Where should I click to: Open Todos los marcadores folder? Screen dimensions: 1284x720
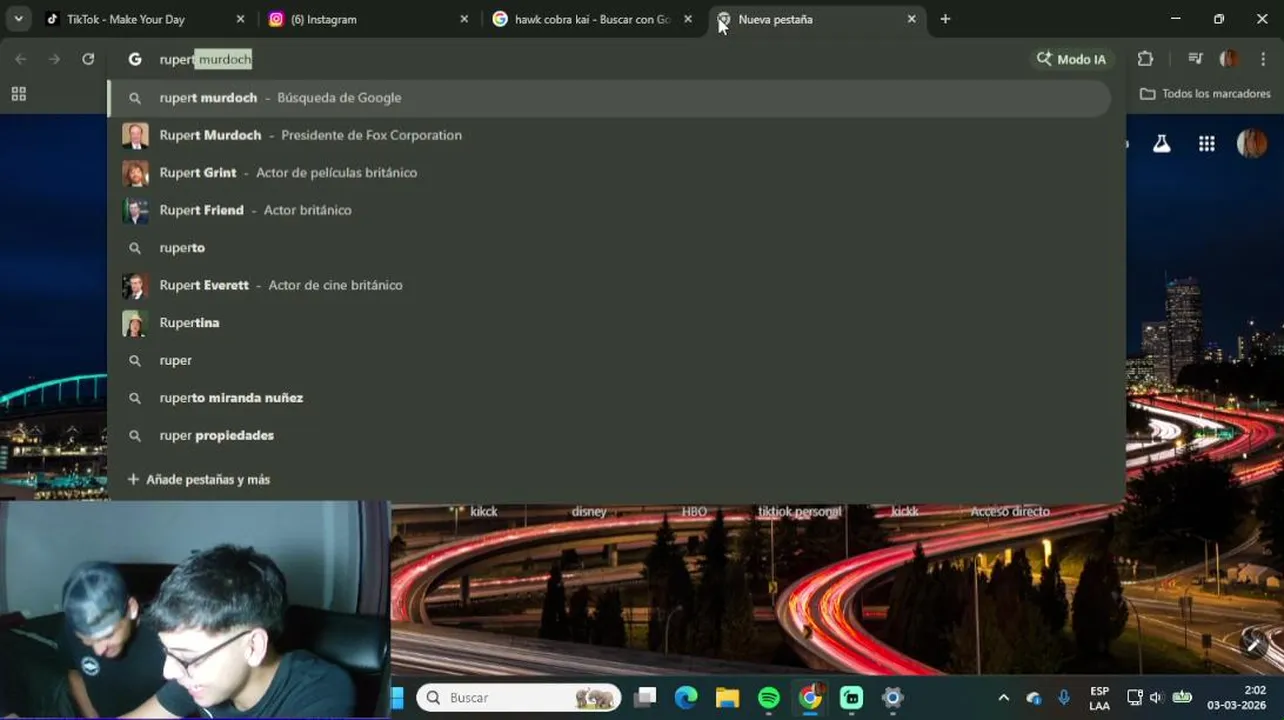(x=1205, y=93)
